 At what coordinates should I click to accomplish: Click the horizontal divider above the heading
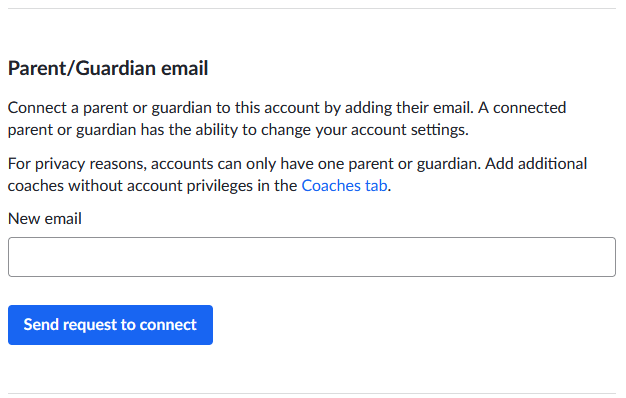click(x=312, y=8)
